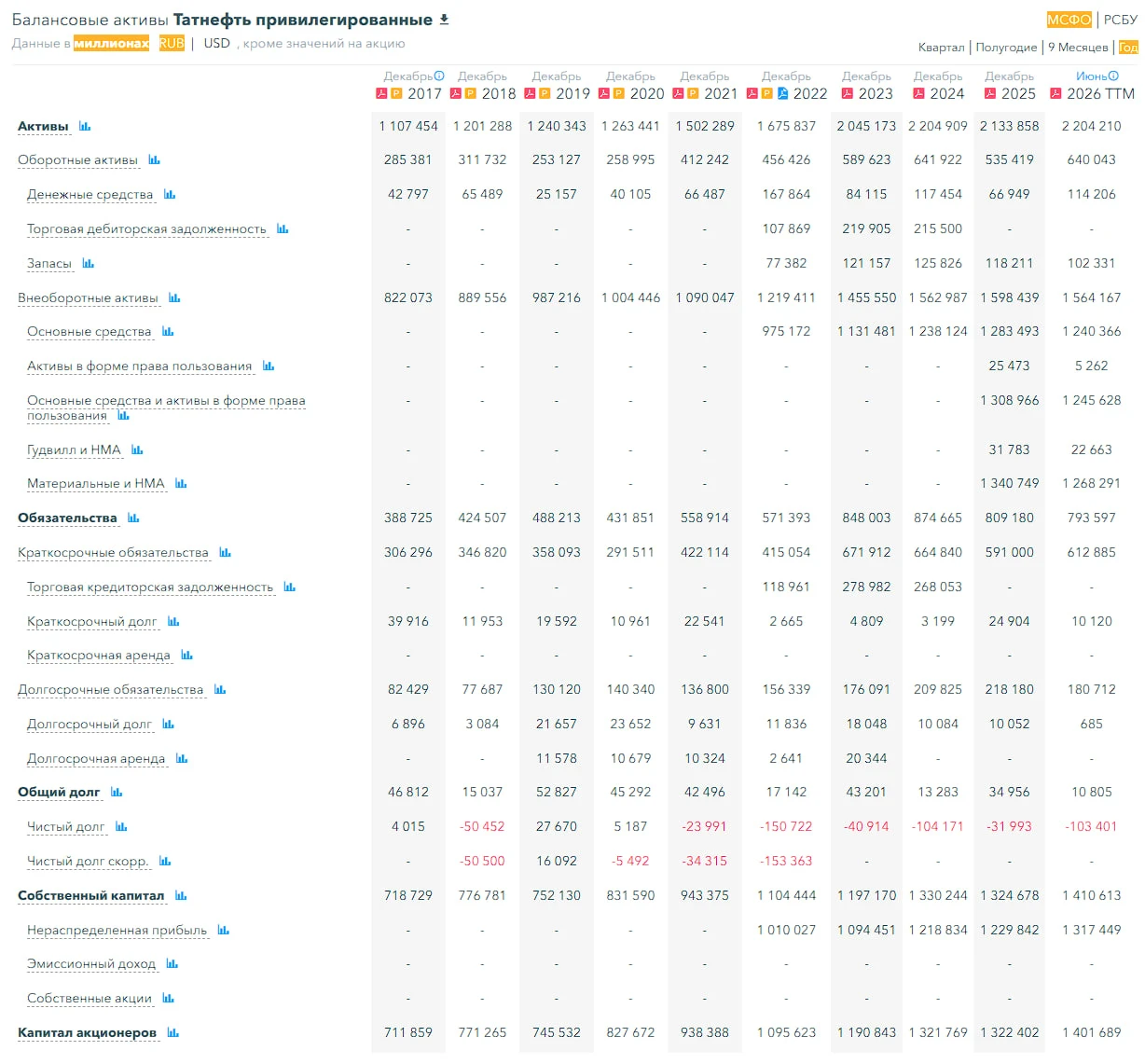Select the cell showing 1 410 613
This screenshot has height=1064, width=1145.
pos(1092,895)
